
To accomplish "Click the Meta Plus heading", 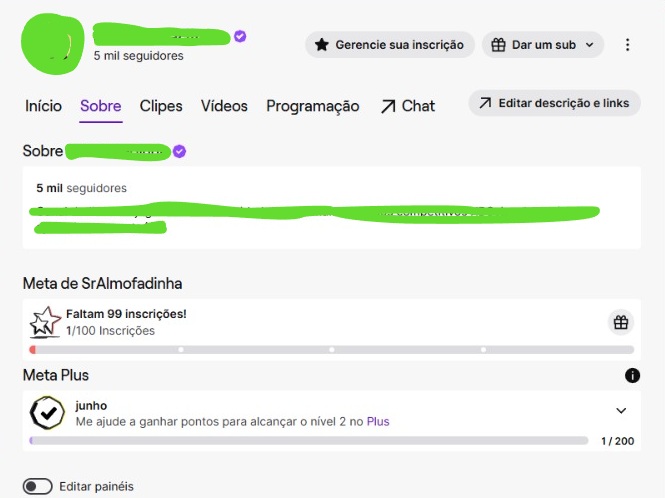I will [56, 375].
